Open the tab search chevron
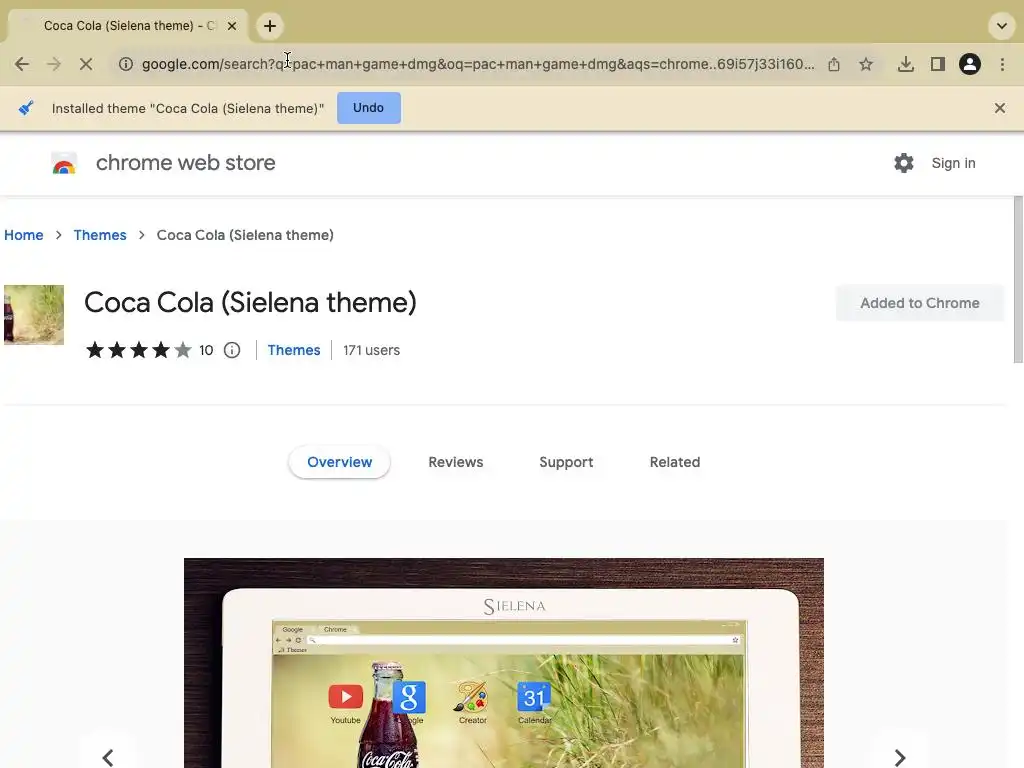The image size is (1024, 768). [1001, 26]
